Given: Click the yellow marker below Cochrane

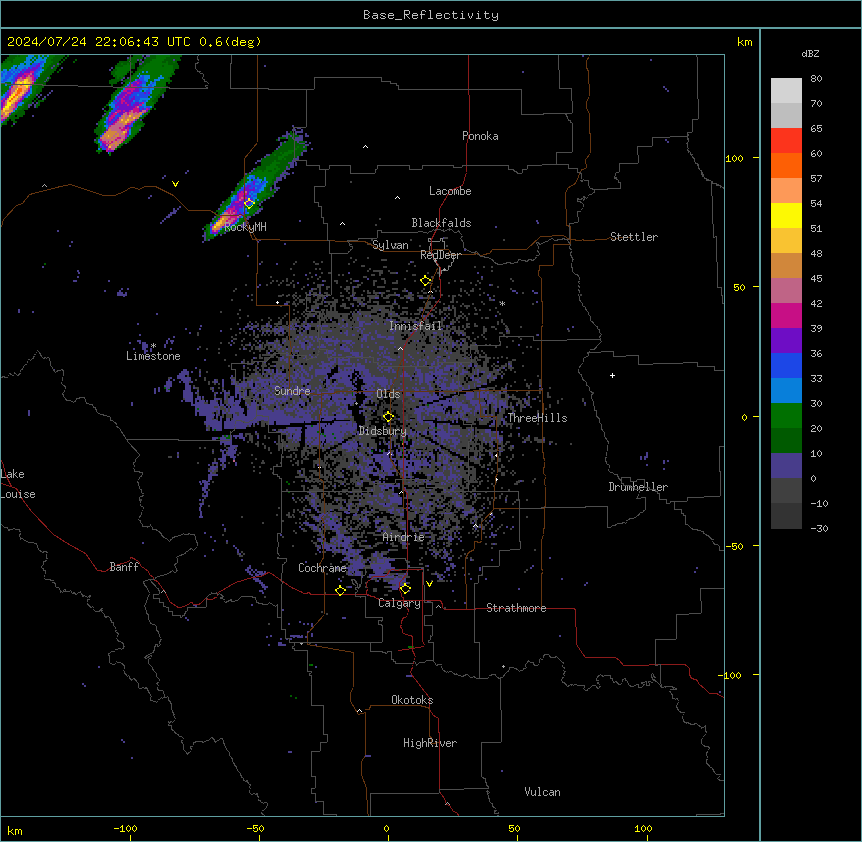Looking at the screenshot, I should [x=340, y=590].
